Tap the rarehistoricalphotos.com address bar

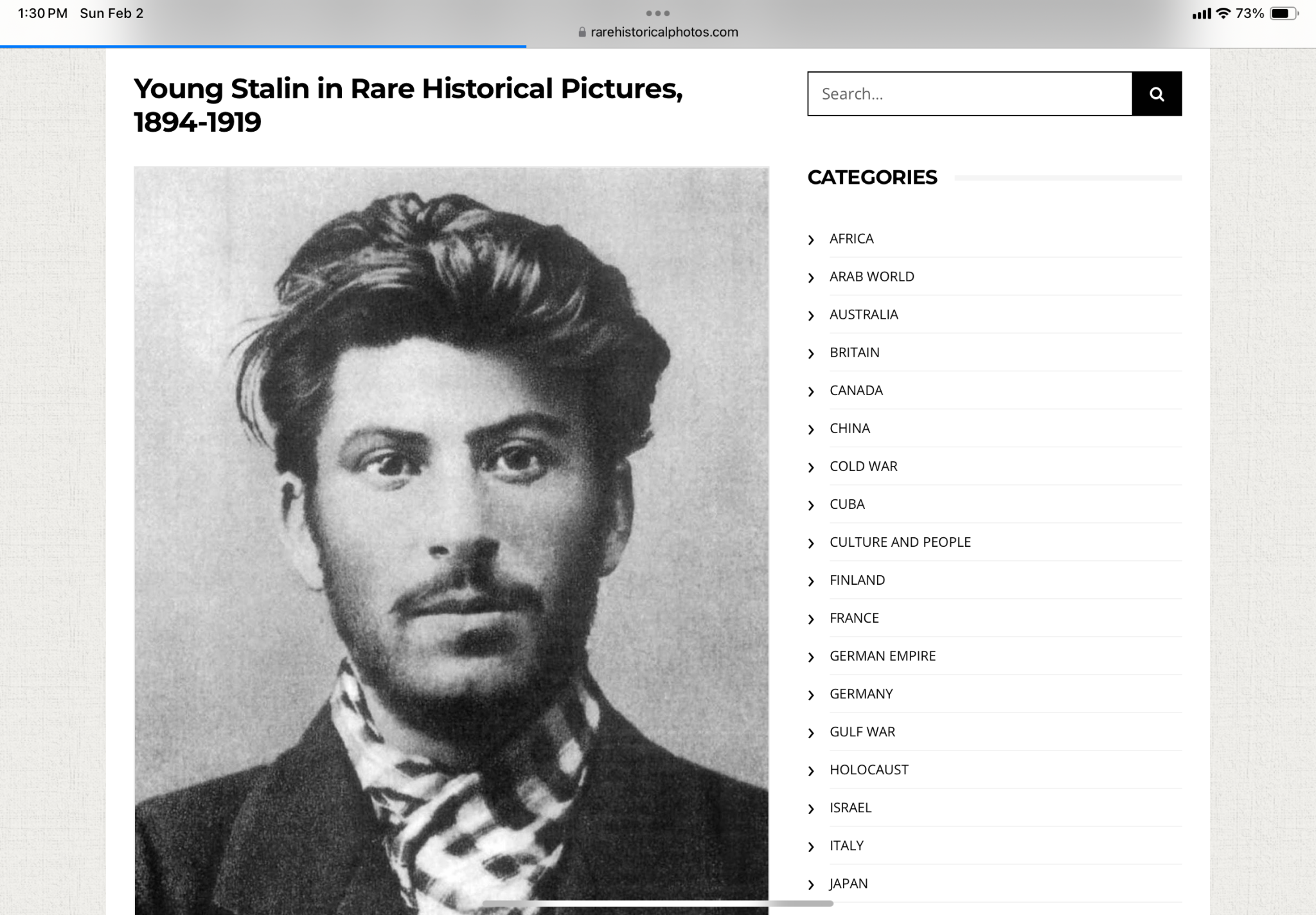click(x=664, y=32)
